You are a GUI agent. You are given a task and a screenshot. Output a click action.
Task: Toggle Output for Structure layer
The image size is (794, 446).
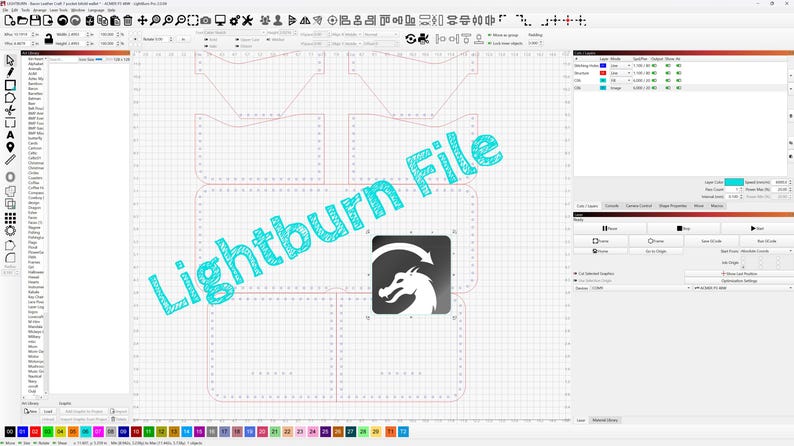coord(654,73)
